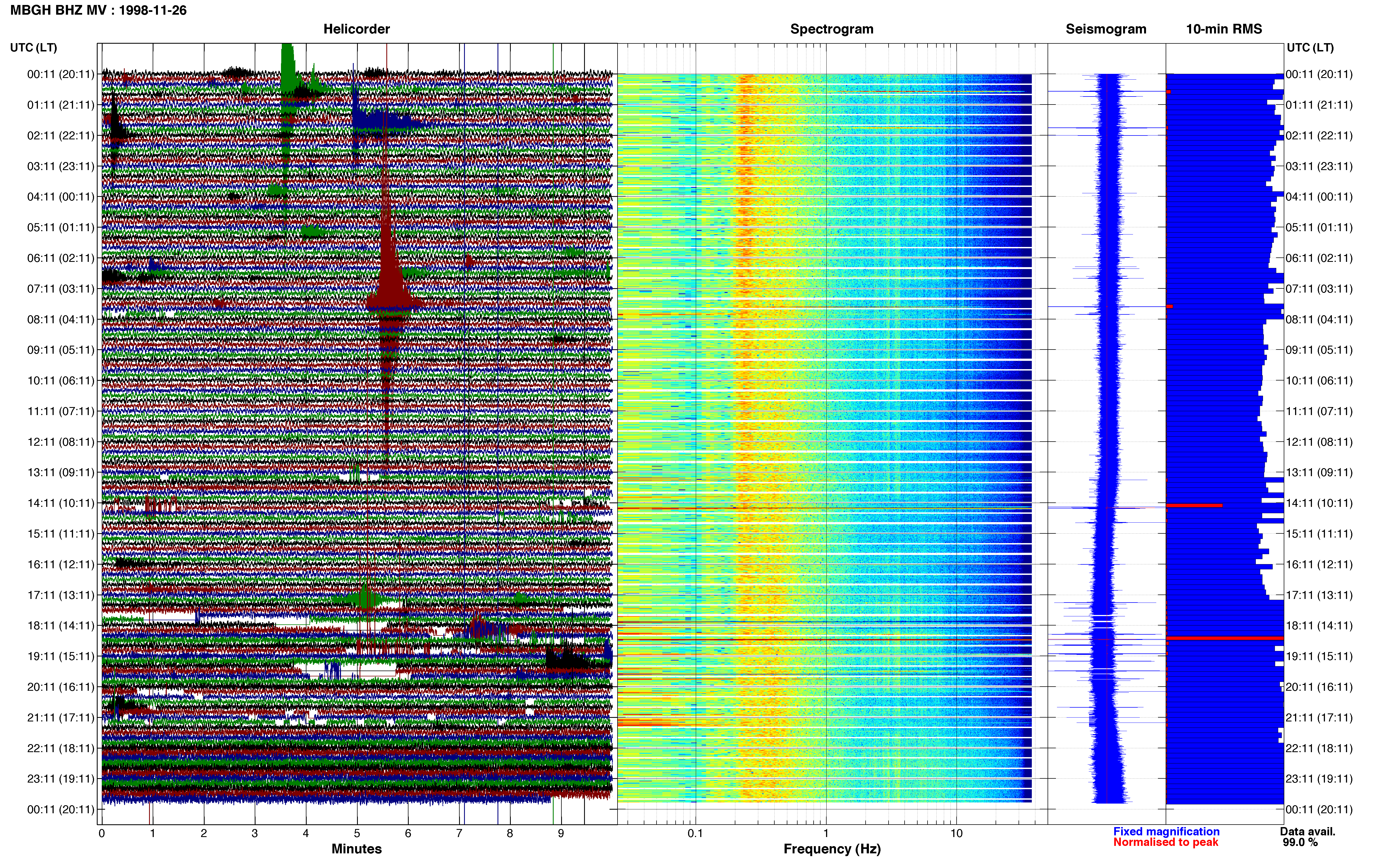Click the left time label 09:11 (05:11)
1388x868 pixels.
[x=61, y=350]
